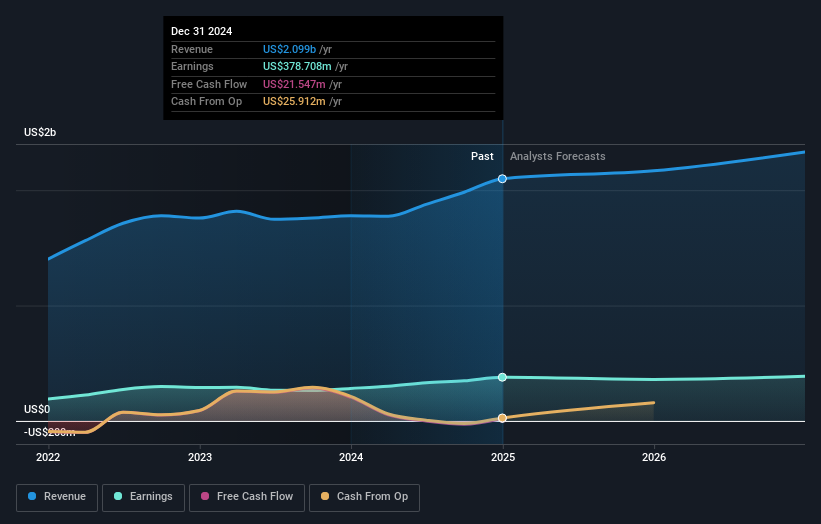Select the Earnings data point at 2025
This screenshot has width=821, height=524.
click(502, 377)
